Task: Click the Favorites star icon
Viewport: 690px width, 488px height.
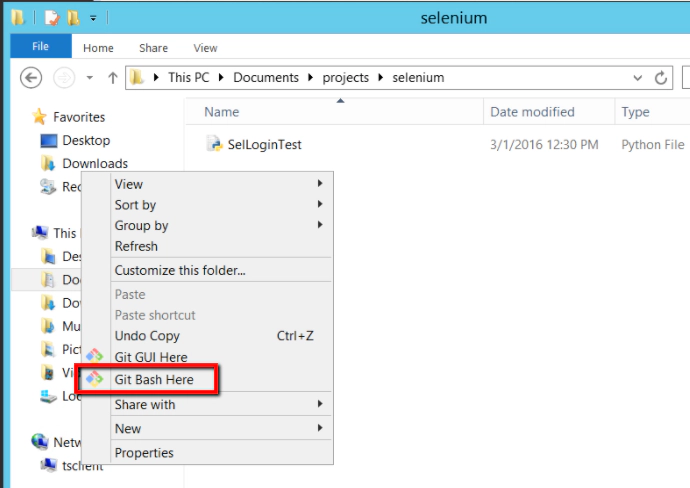Action: [39, 117]
